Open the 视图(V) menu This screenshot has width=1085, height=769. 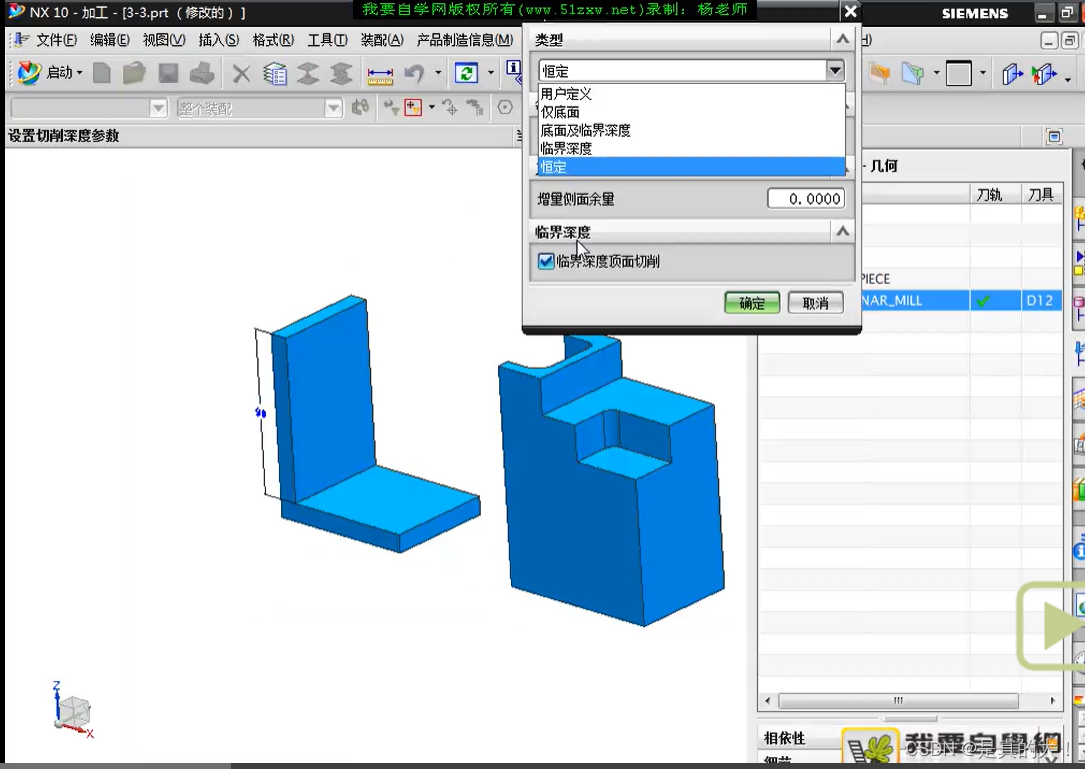(164, 40)
